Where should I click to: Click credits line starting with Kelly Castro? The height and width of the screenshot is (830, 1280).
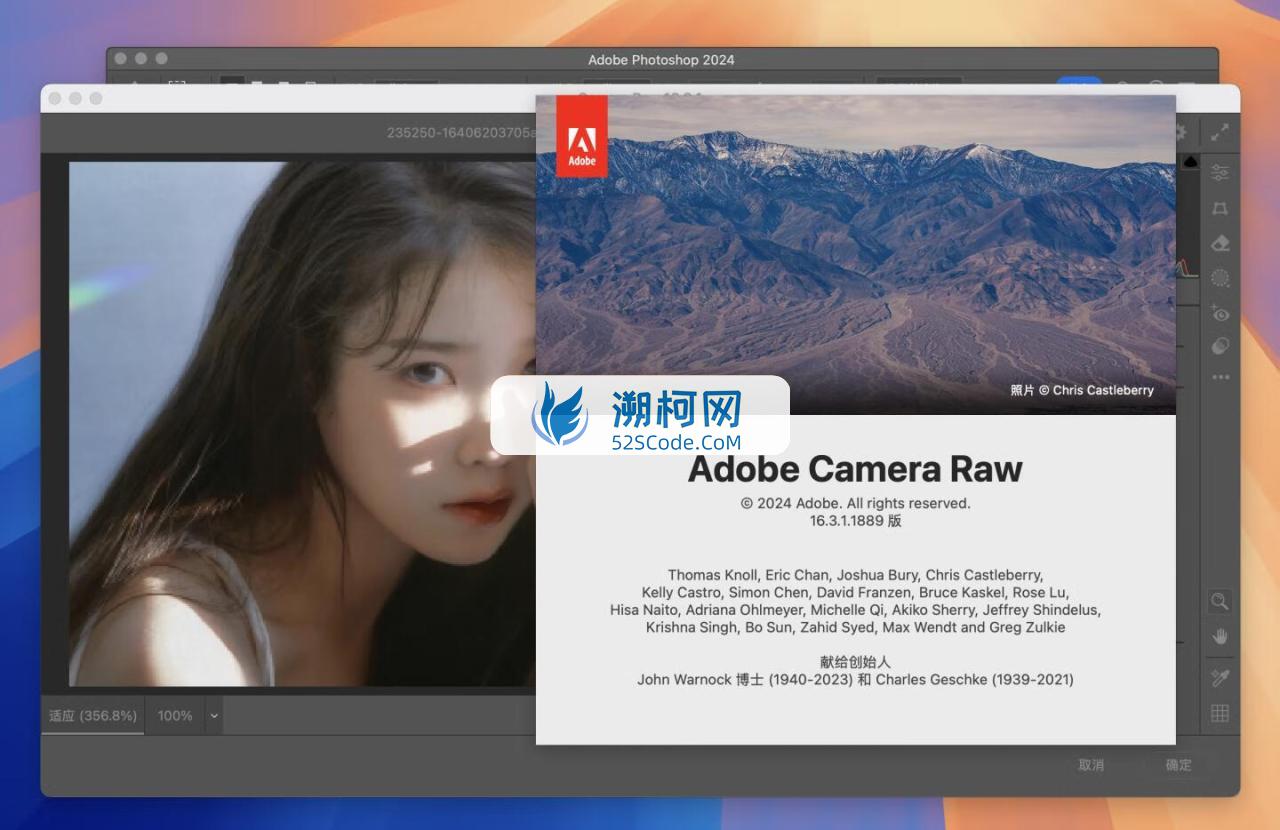tap(855, 592)
